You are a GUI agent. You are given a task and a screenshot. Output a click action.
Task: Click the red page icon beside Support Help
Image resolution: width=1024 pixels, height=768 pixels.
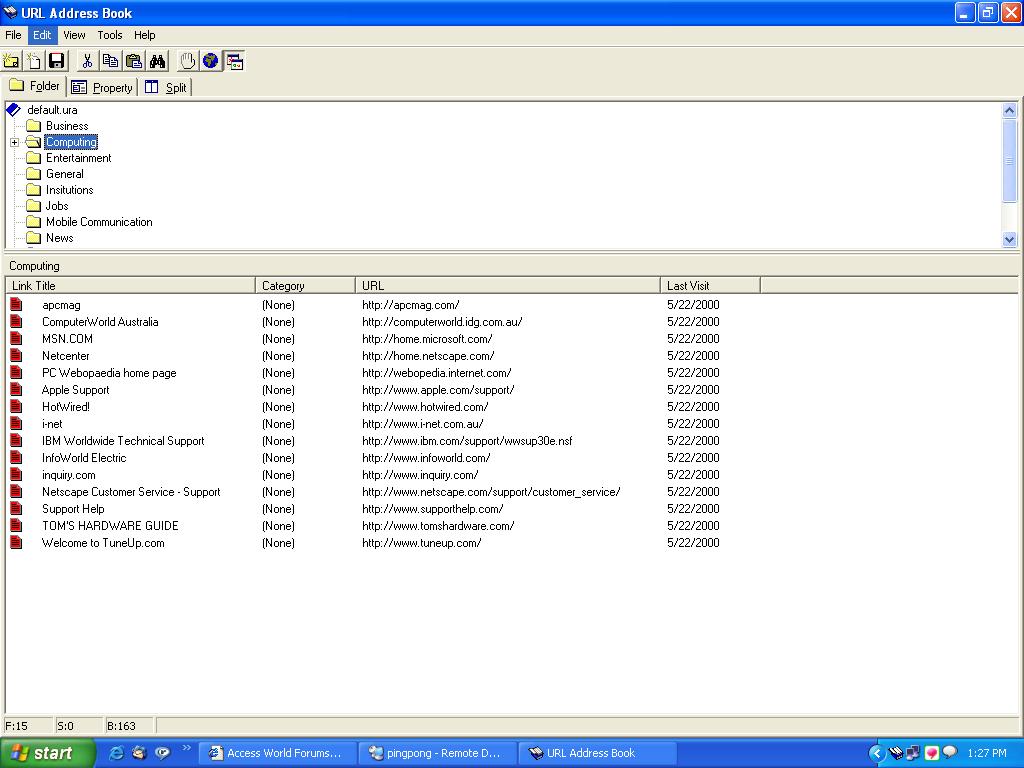16,508
